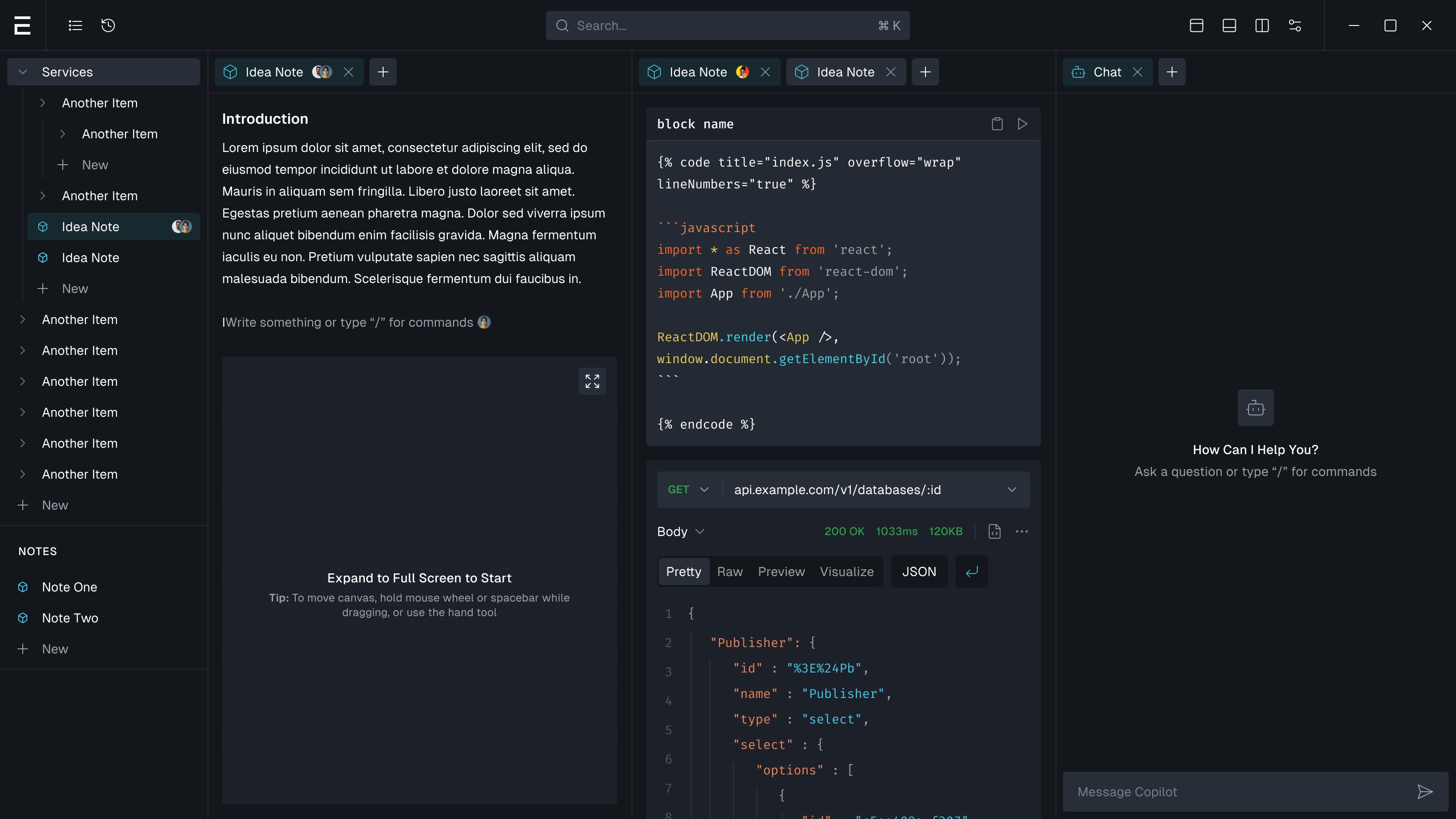Open the filter settings sliders icon
The image size is (1456, 819).
tap(1295, 25)
